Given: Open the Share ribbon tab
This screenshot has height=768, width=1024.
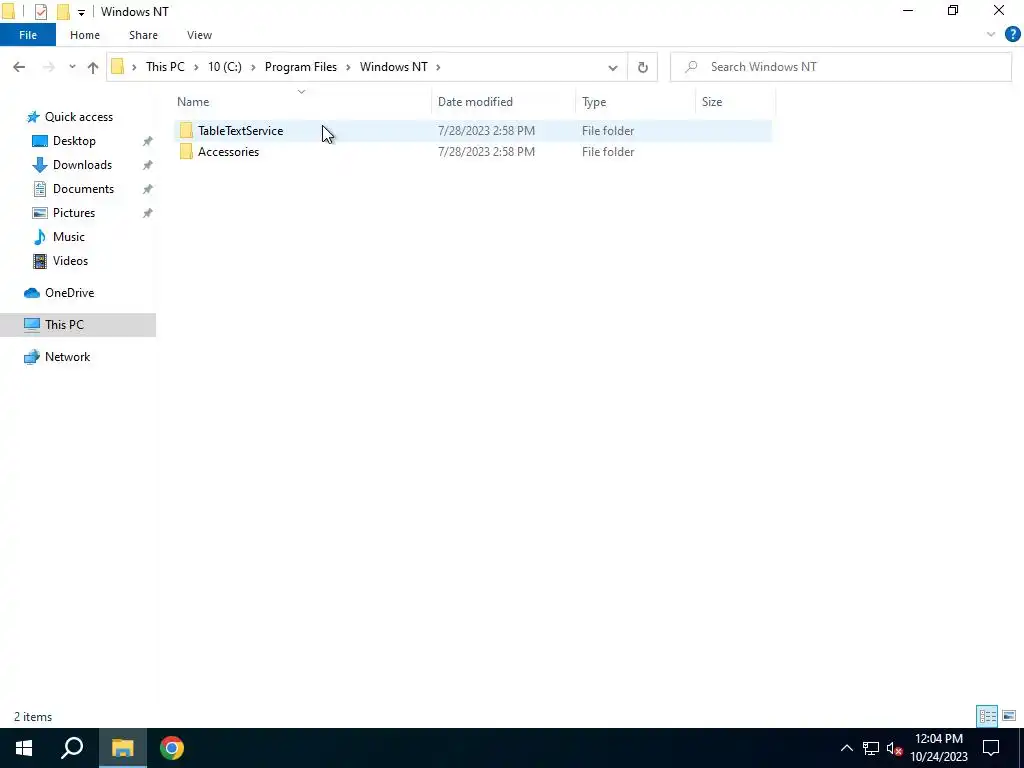Looking at the screenshot, I should point(143,35).
